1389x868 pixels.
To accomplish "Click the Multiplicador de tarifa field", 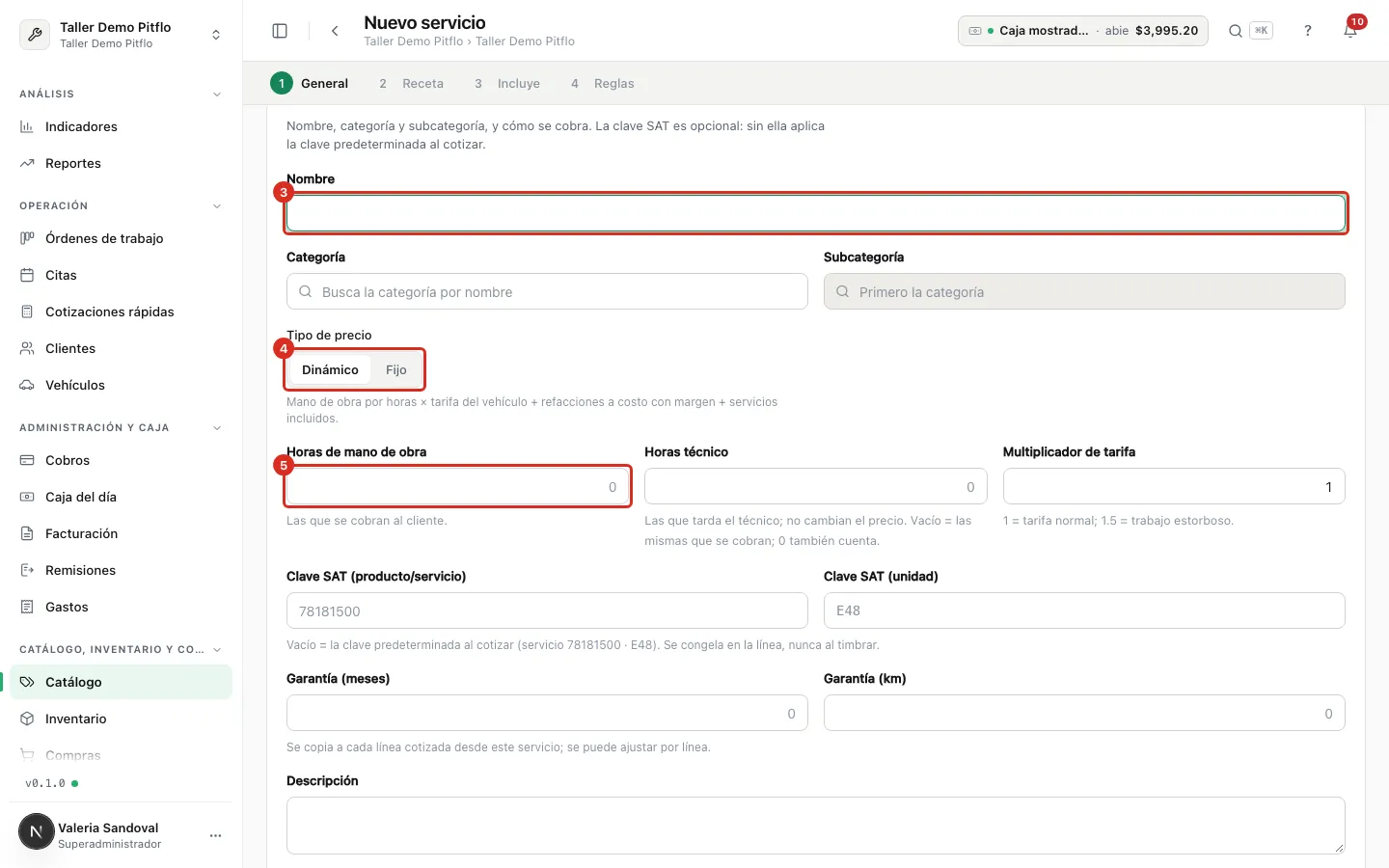I will point(1174,486).
